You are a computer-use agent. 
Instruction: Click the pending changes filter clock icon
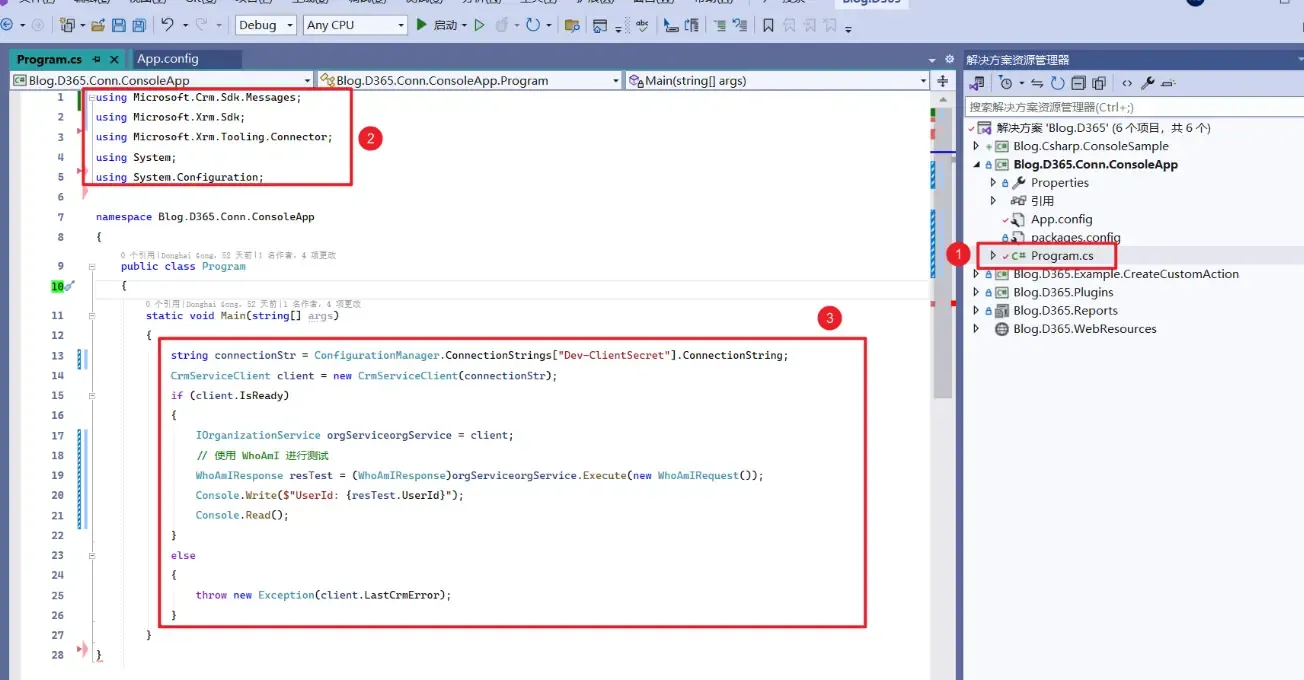pyautogui.click(x=1005, y=83)
